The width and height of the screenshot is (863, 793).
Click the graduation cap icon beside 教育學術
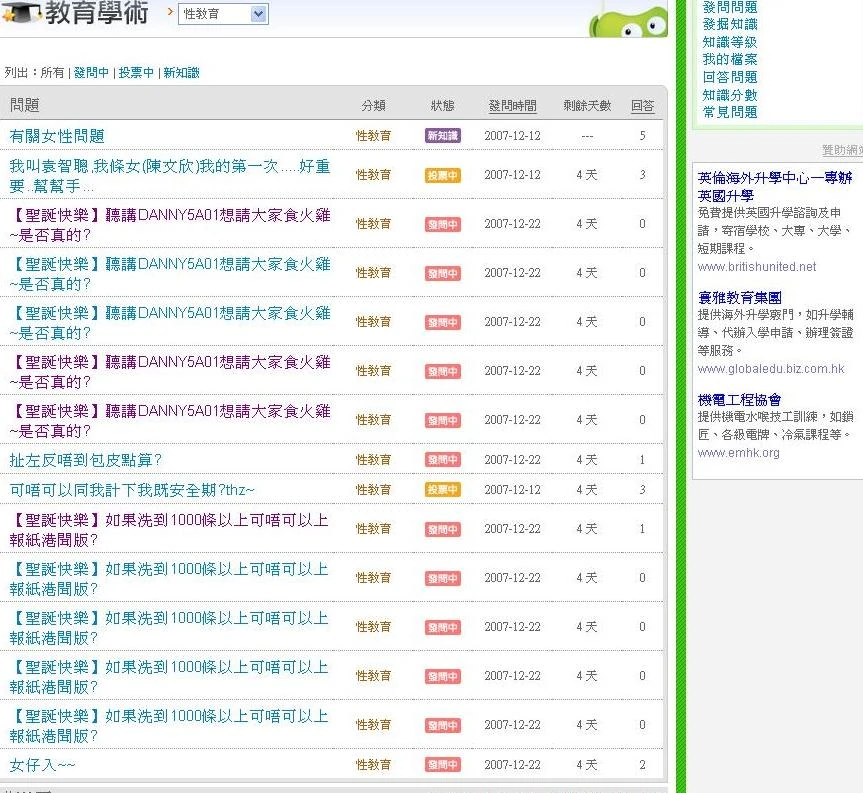tap(22, 14)
